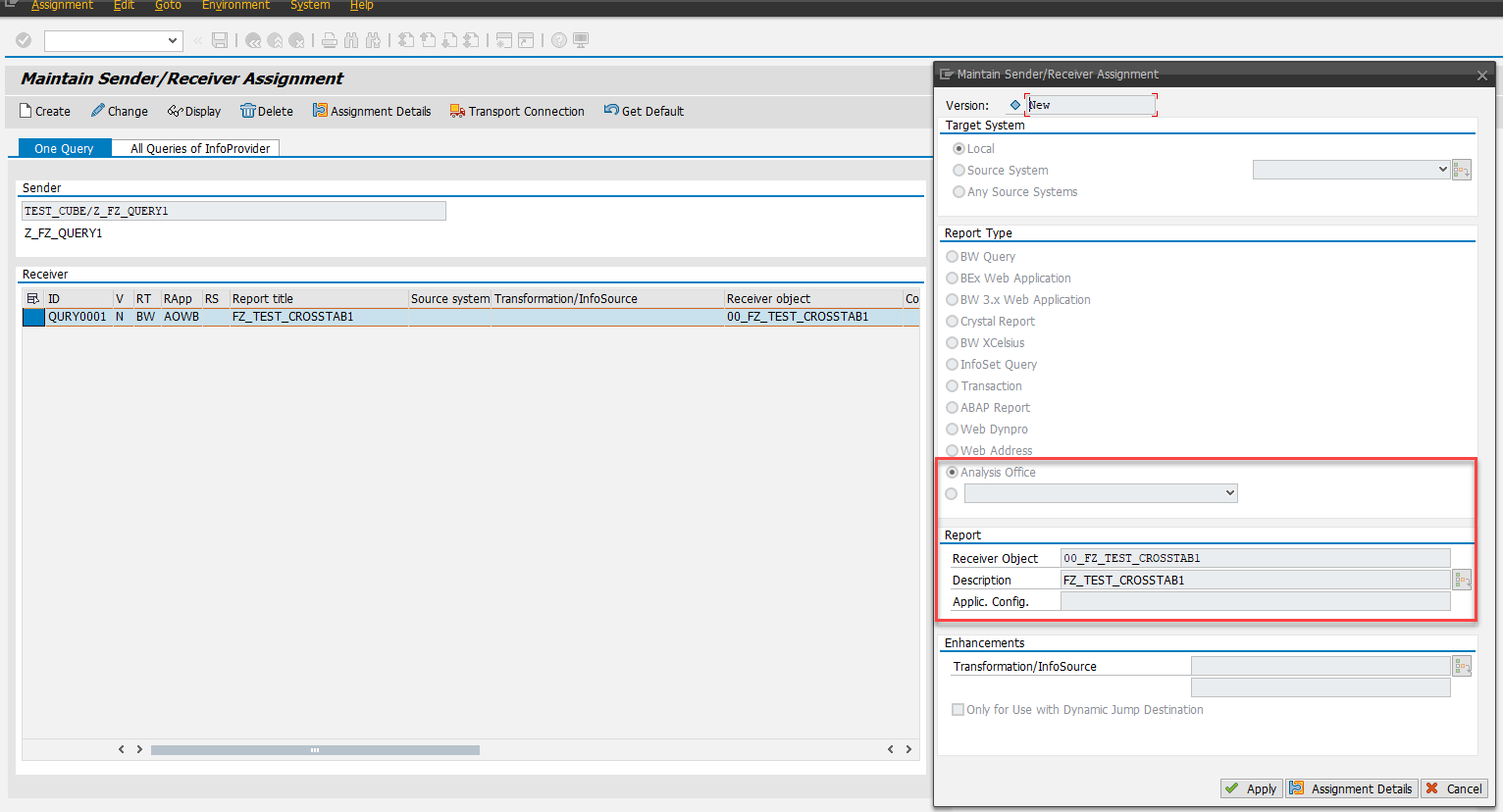Select the Analysis Office radio button
1503x812 pixels.
pos(952,473)
